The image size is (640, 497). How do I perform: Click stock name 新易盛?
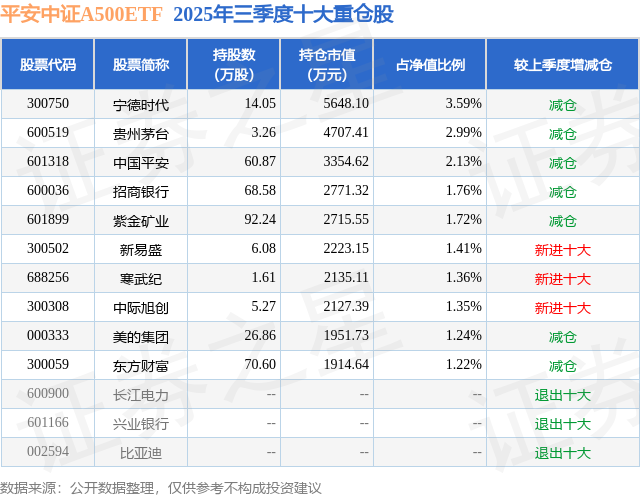click(141, 250)
